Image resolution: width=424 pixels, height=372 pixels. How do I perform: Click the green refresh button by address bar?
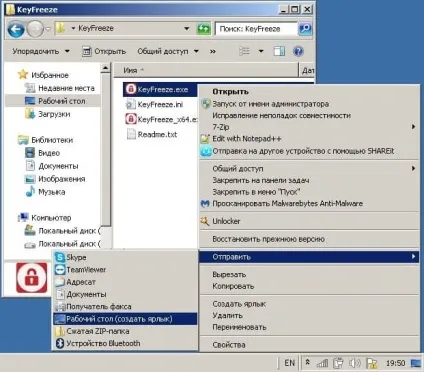[x=203, y=29]
